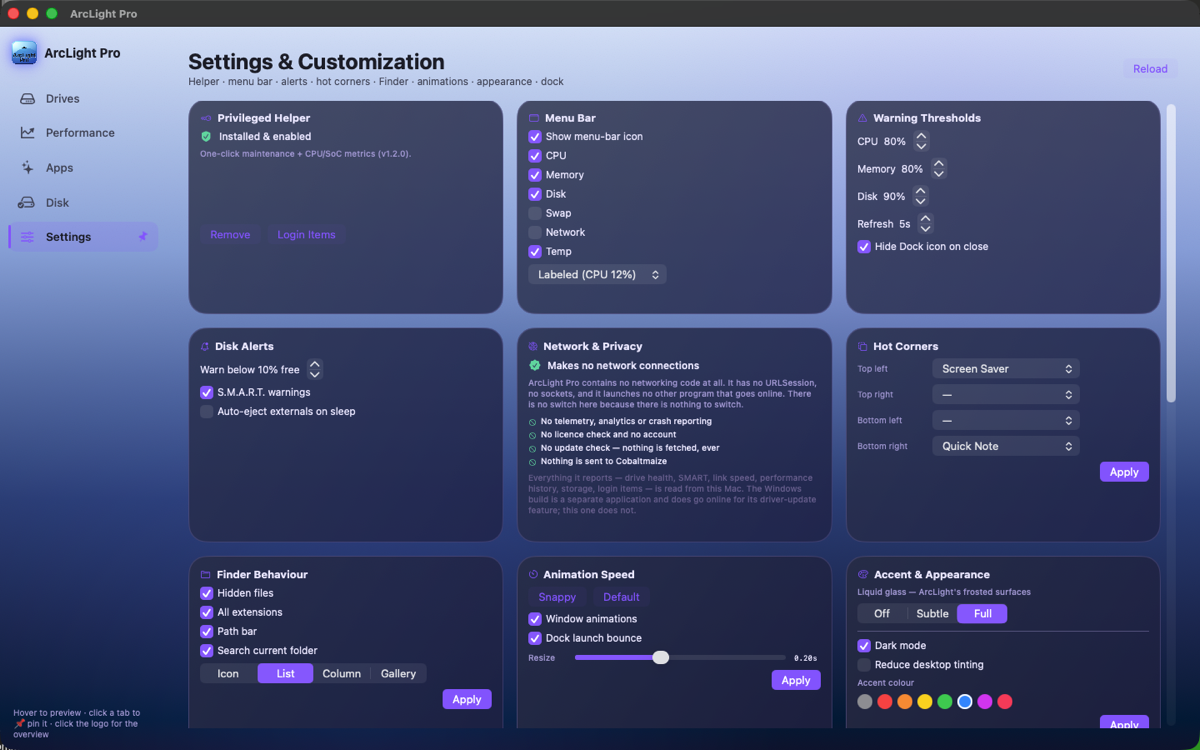The image size is (1200, 750).
Task: Apply the Animation Speed settings
Action: (796, 680)
